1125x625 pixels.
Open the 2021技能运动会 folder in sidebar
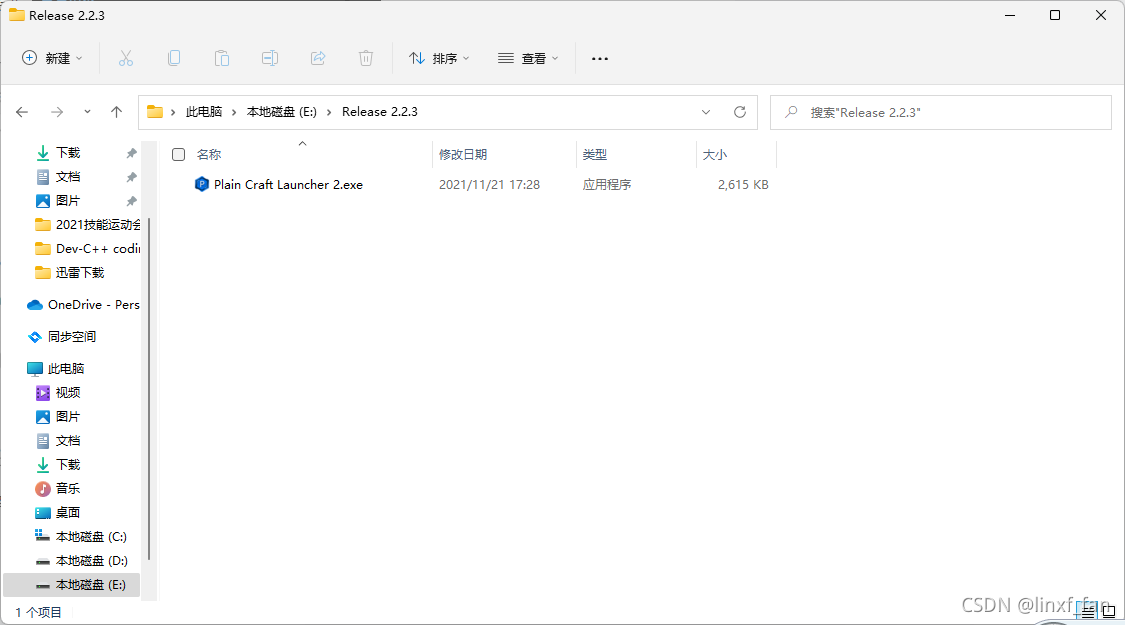click(x=88, y=225)
